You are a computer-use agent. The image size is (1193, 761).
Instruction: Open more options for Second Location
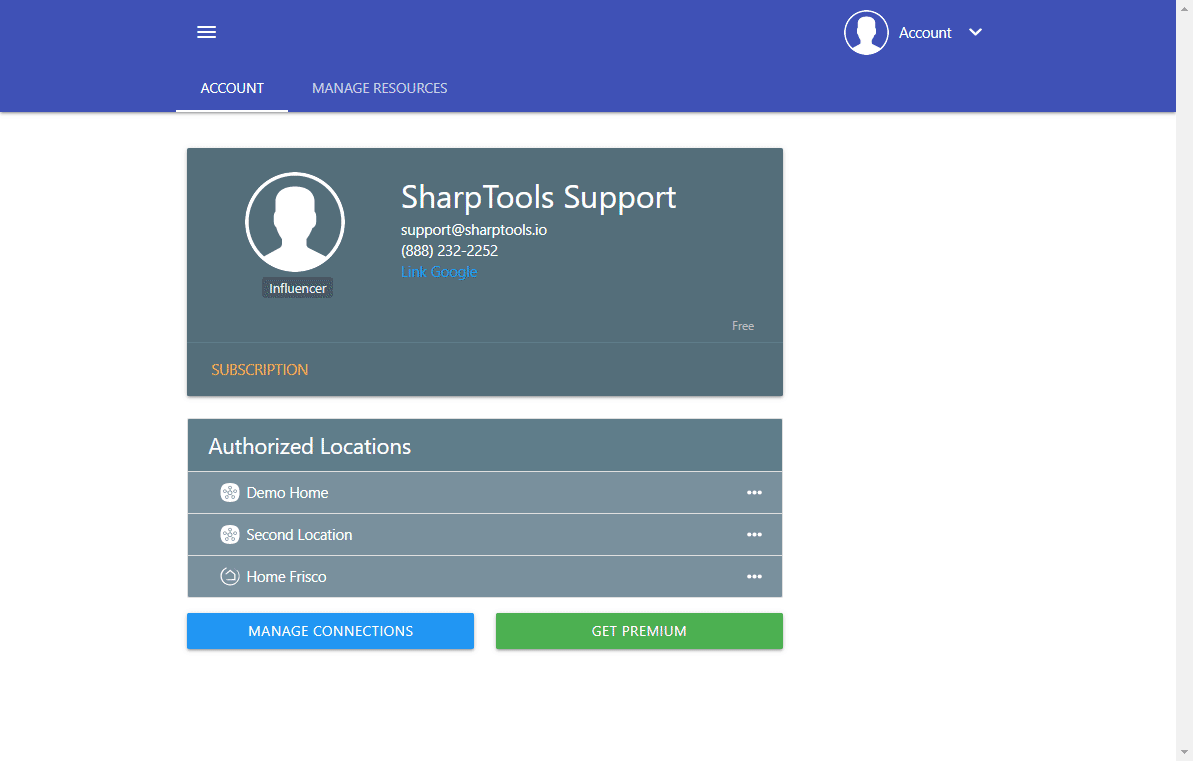click(754, 534)
